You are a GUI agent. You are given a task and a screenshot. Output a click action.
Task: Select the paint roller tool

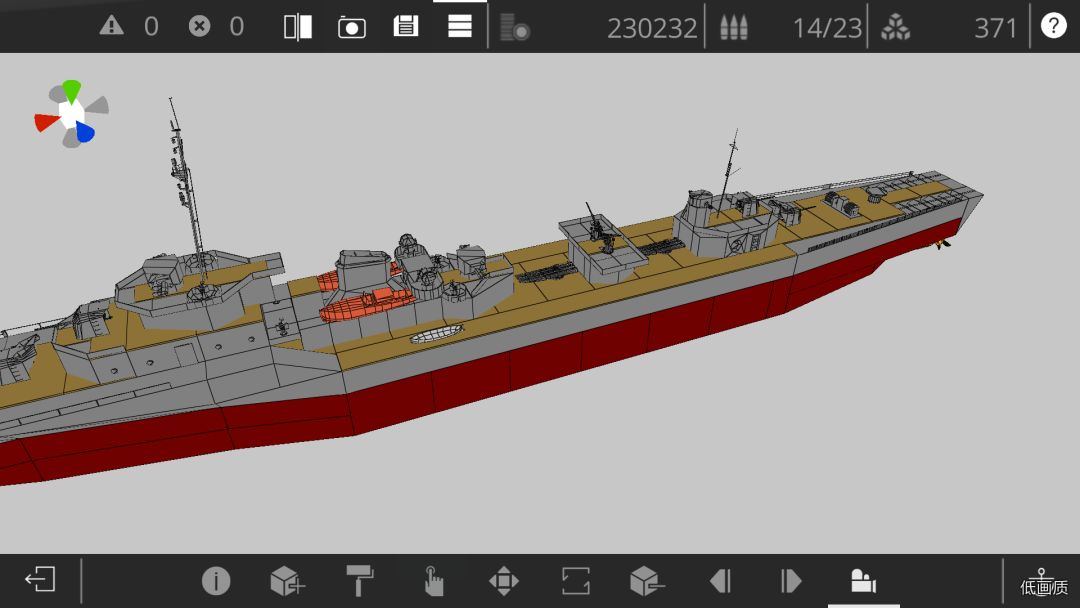(360, 580)
